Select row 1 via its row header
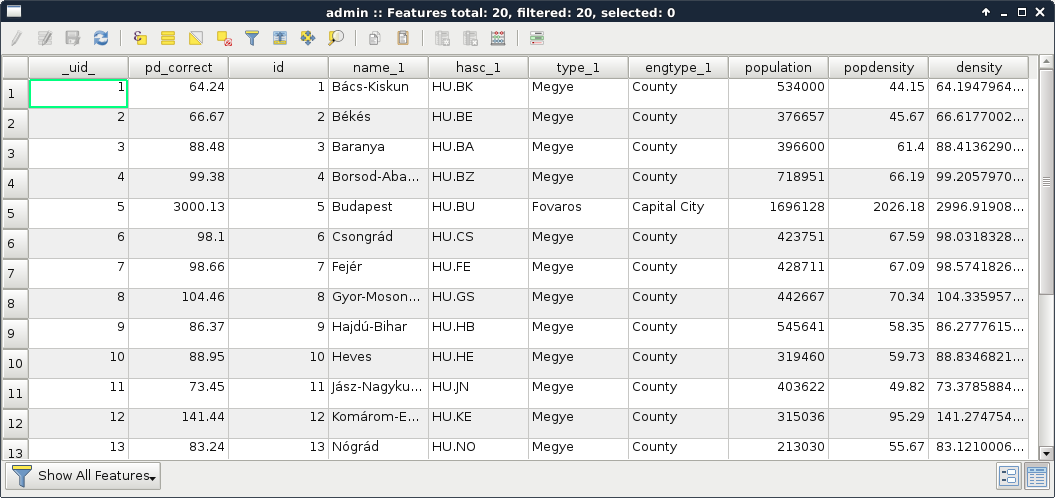 point(15,94)
